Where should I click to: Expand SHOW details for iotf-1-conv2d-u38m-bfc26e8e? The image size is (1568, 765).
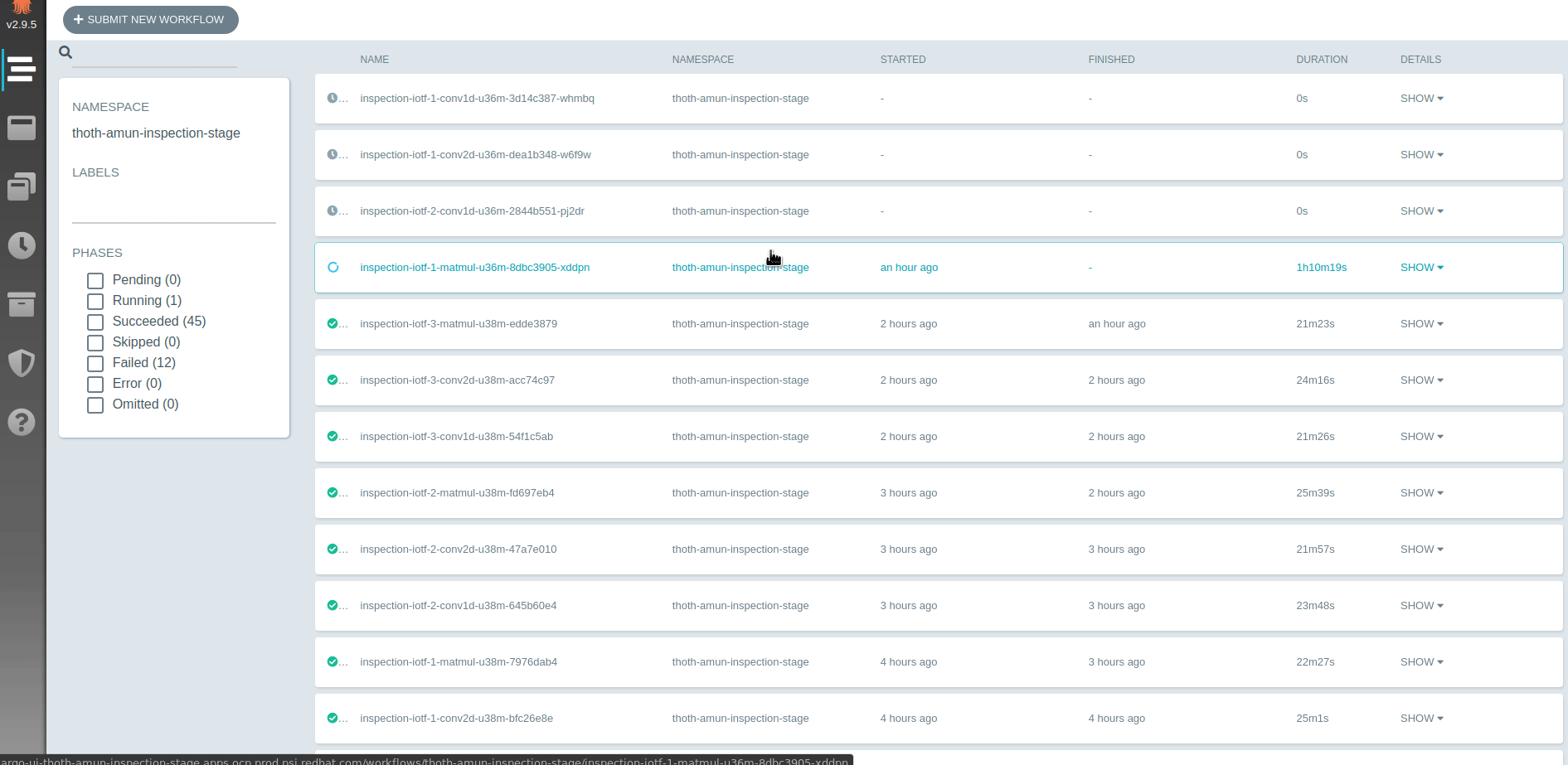coord(1422,719)
